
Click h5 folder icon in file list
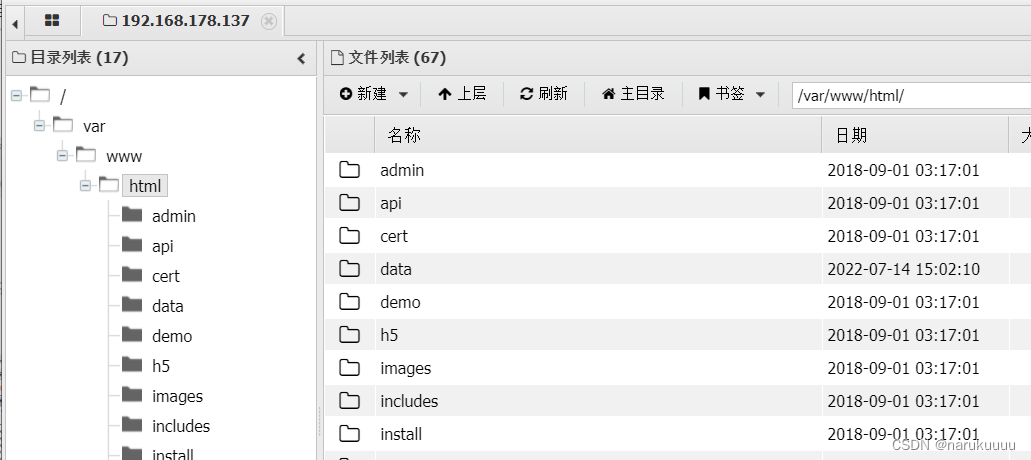pos(349,335)
